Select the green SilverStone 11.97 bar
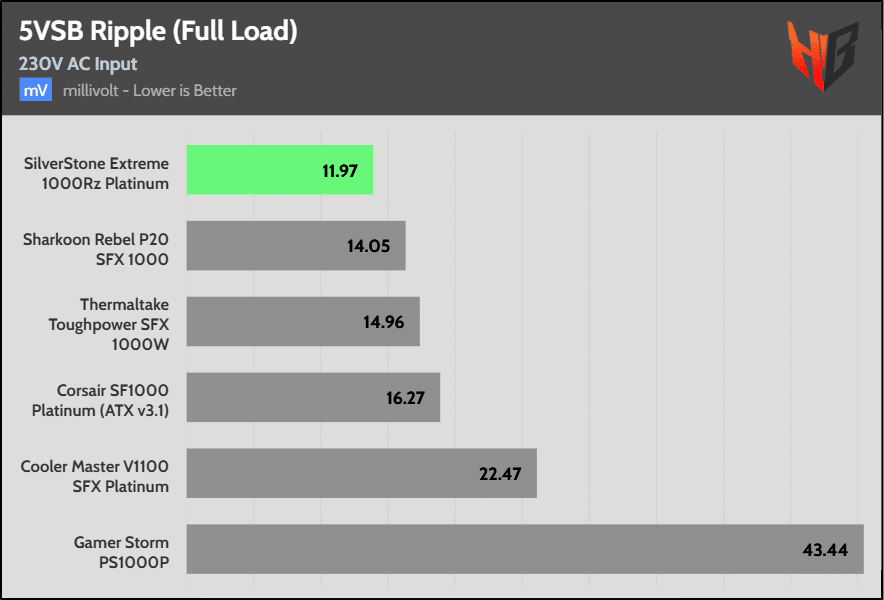Screen dimensions: 884x600 tap(280, 170)
